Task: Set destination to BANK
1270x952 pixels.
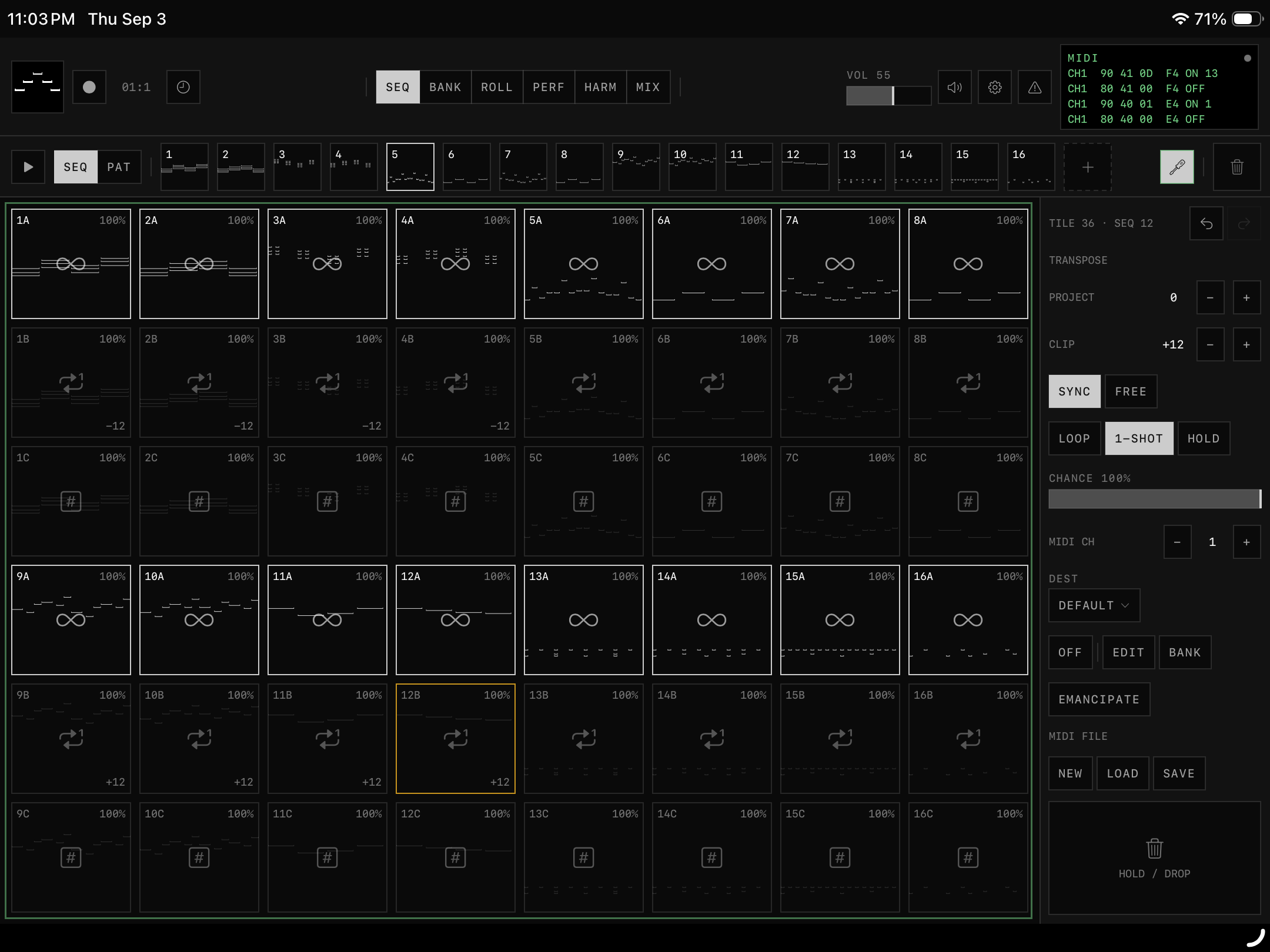Action: (1185, 652)
